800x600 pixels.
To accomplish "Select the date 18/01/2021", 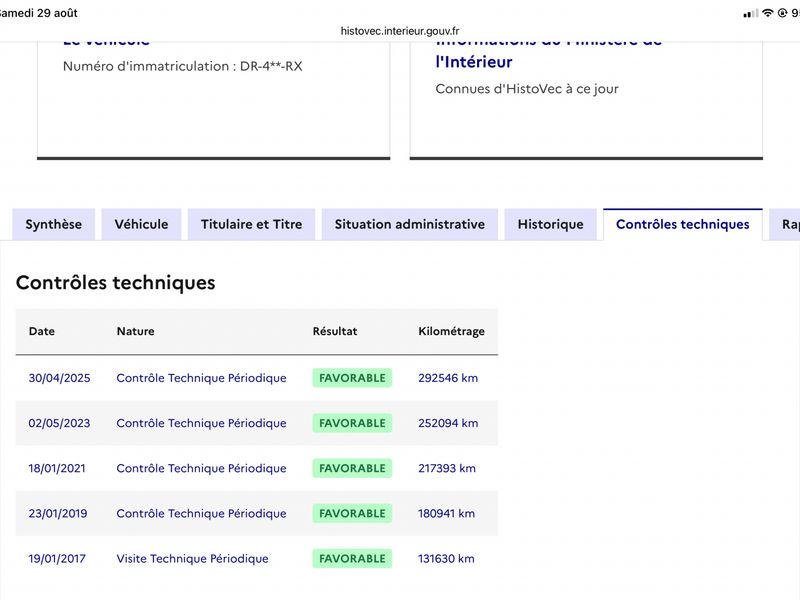I will coord(57,468).
